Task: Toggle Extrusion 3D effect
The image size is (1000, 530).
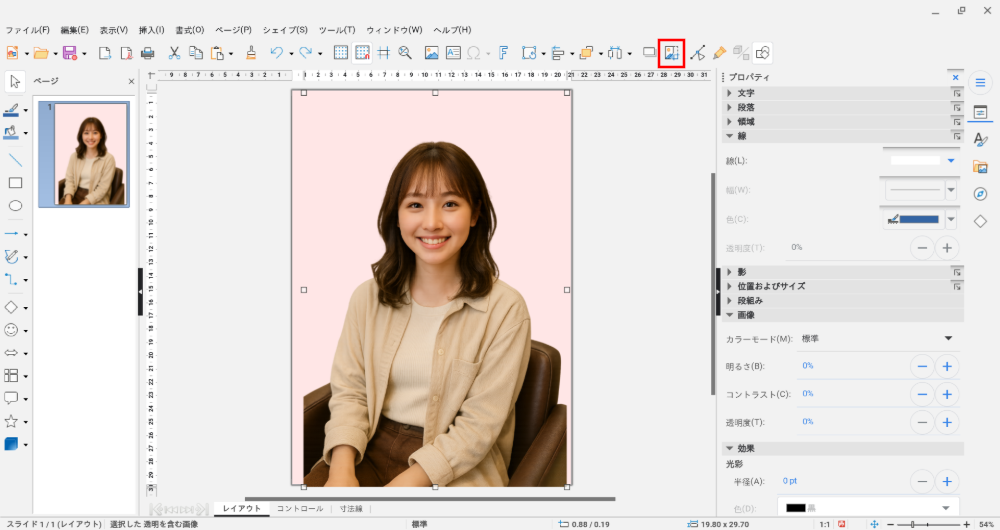Action: [x=740, y=53]
